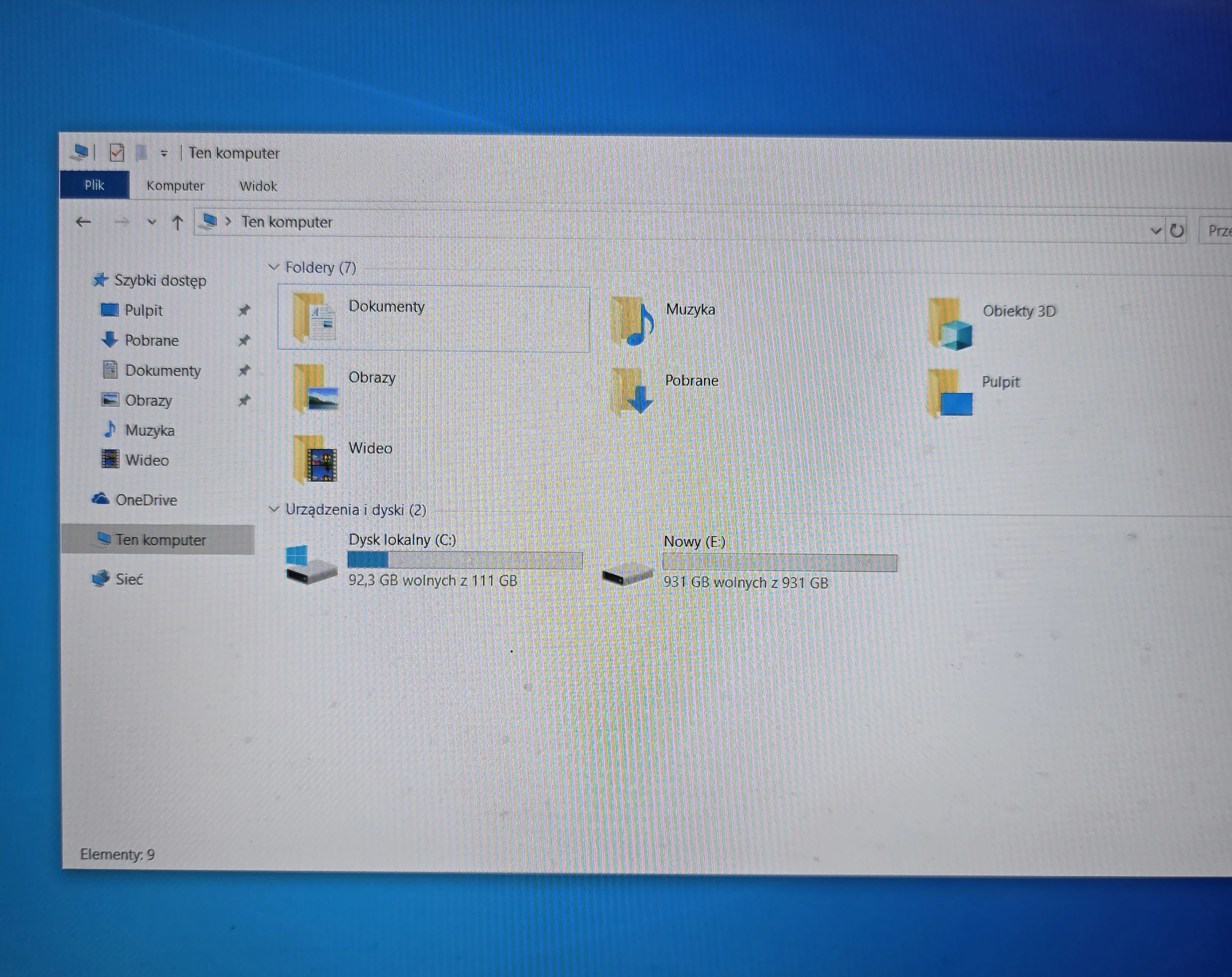
Task: Click the new folder icon in title bar
Action: (x=142, y=153)
